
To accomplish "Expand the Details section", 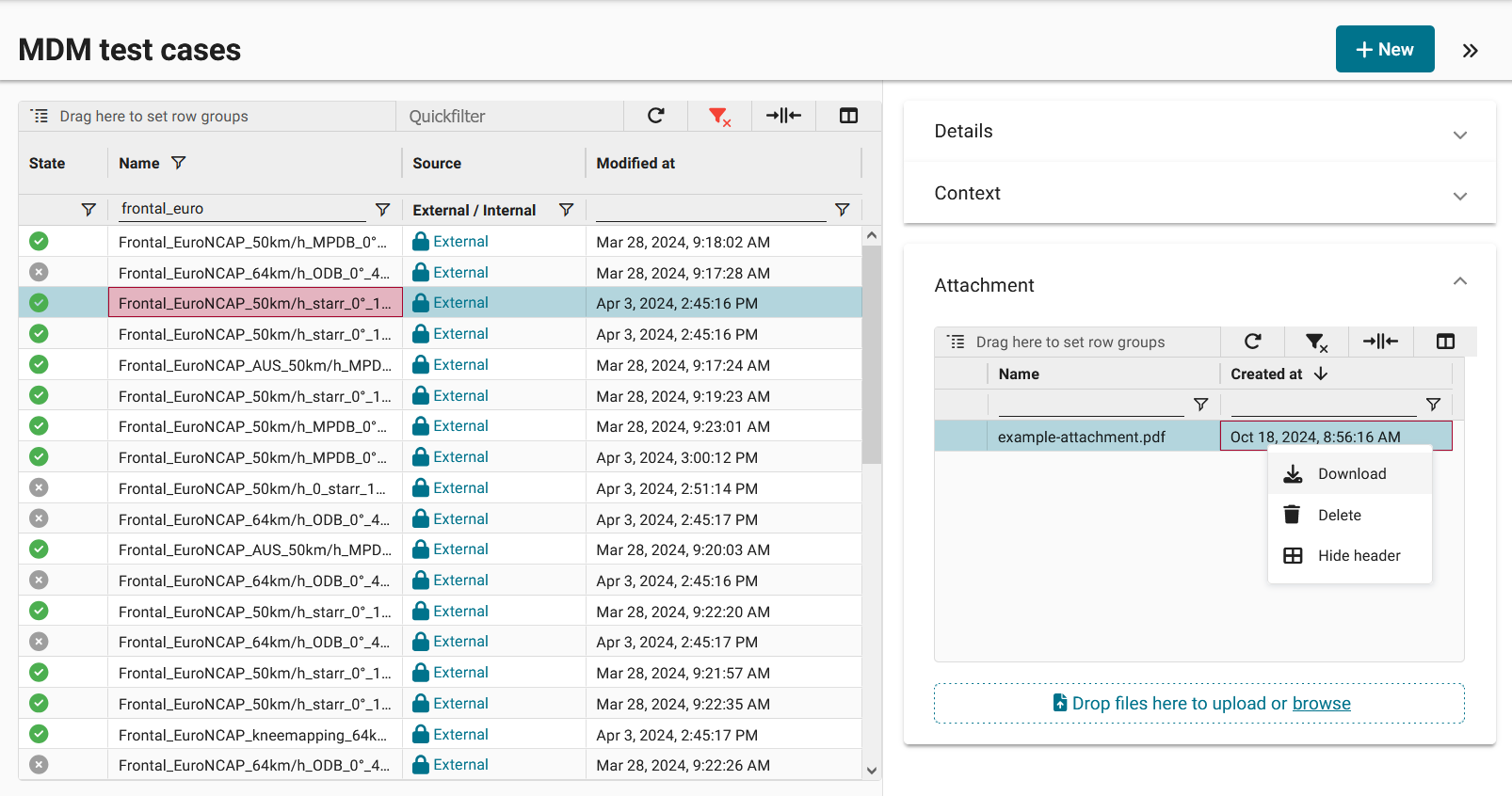I will [1199, 132].
